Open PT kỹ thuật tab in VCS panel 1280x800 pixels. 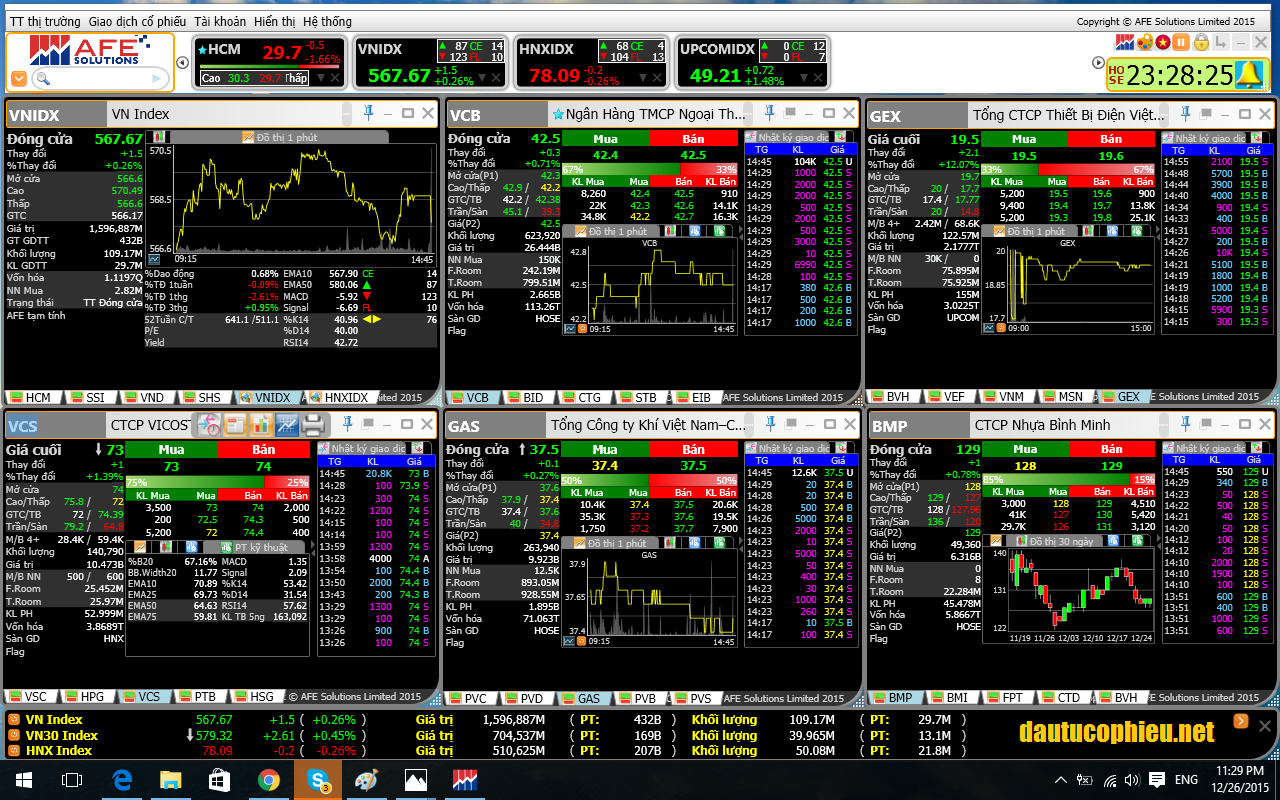pos(255,548)
